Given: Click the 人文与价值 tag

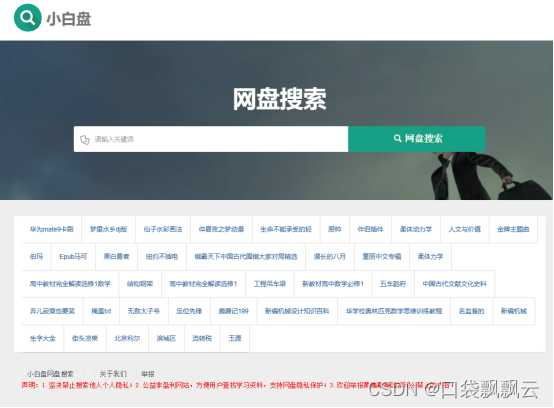Looking at the screenshot, I should tap(465, 229).
